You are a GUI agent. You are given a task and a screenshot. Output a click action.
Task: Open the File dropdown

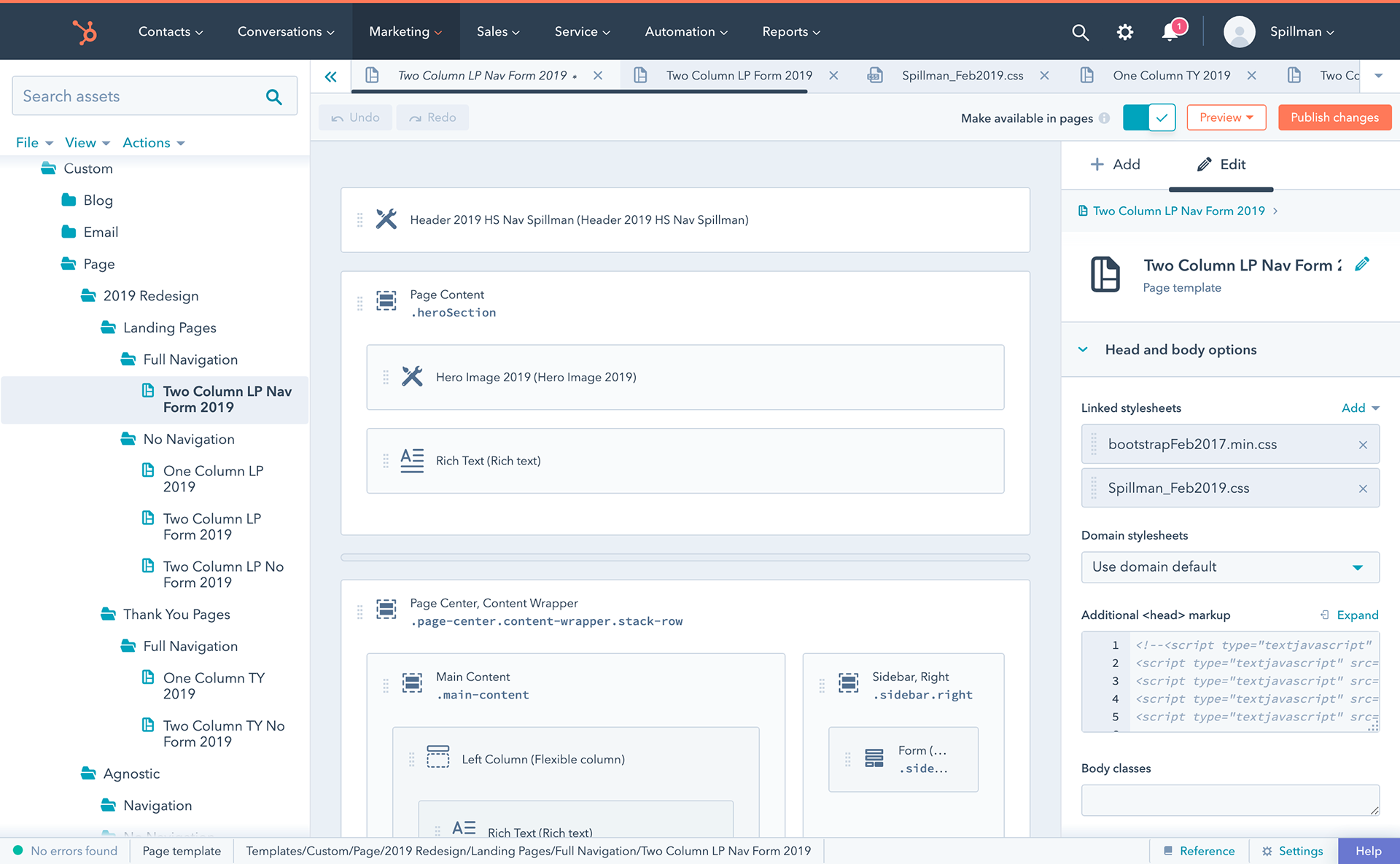[34, 143]
